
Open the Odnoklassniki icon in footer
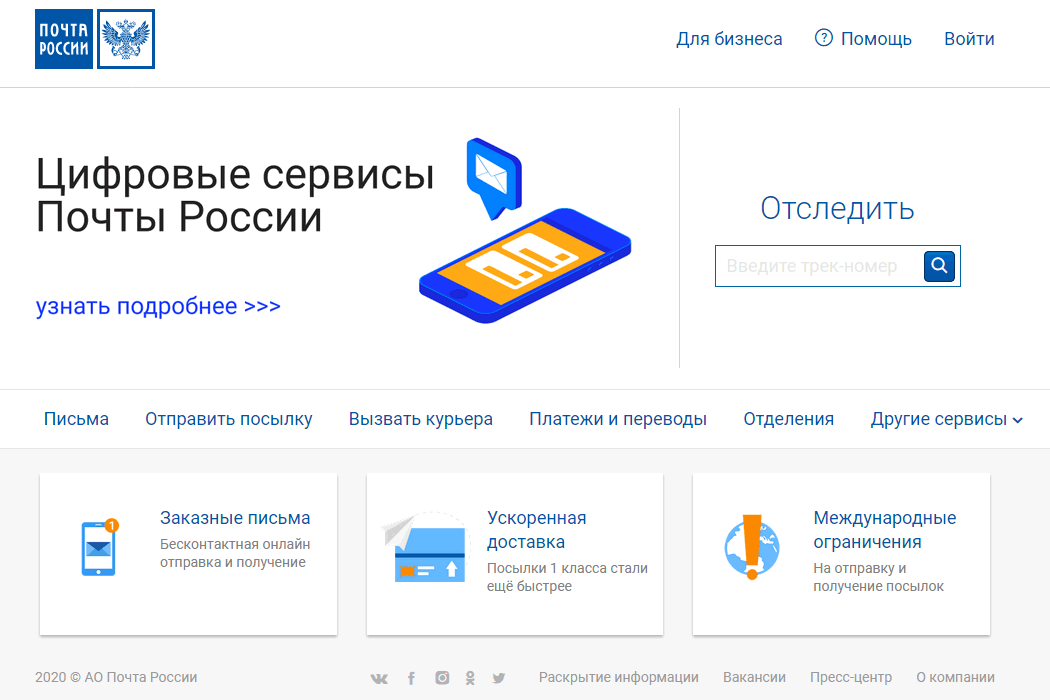click(x=470, y=678)
